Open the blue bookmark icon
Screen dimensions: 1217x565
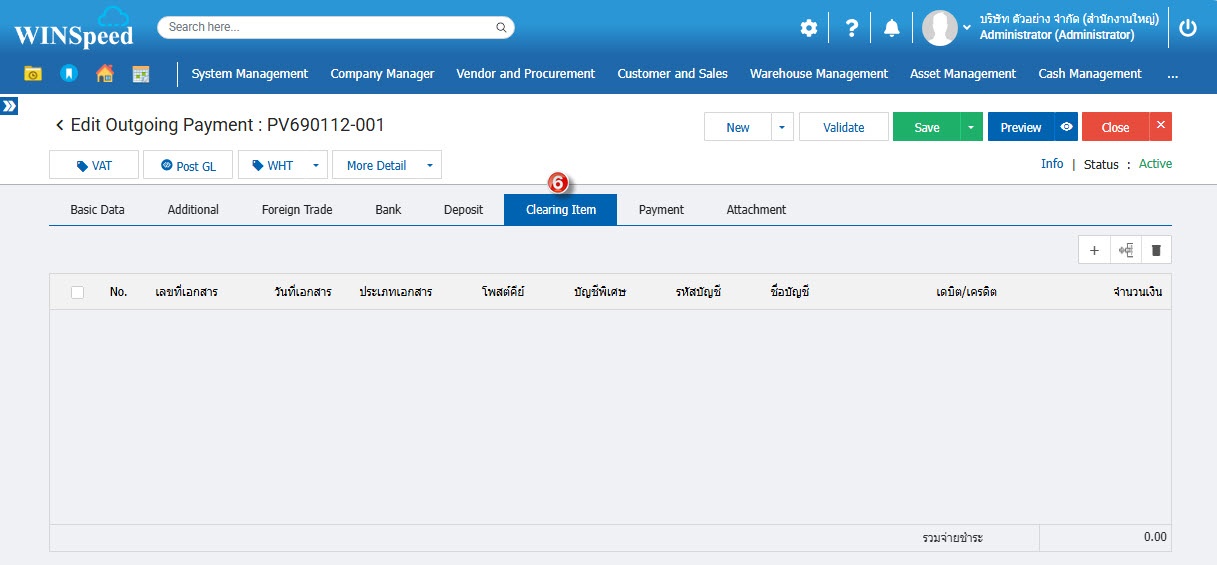click(x=68, y=73)
